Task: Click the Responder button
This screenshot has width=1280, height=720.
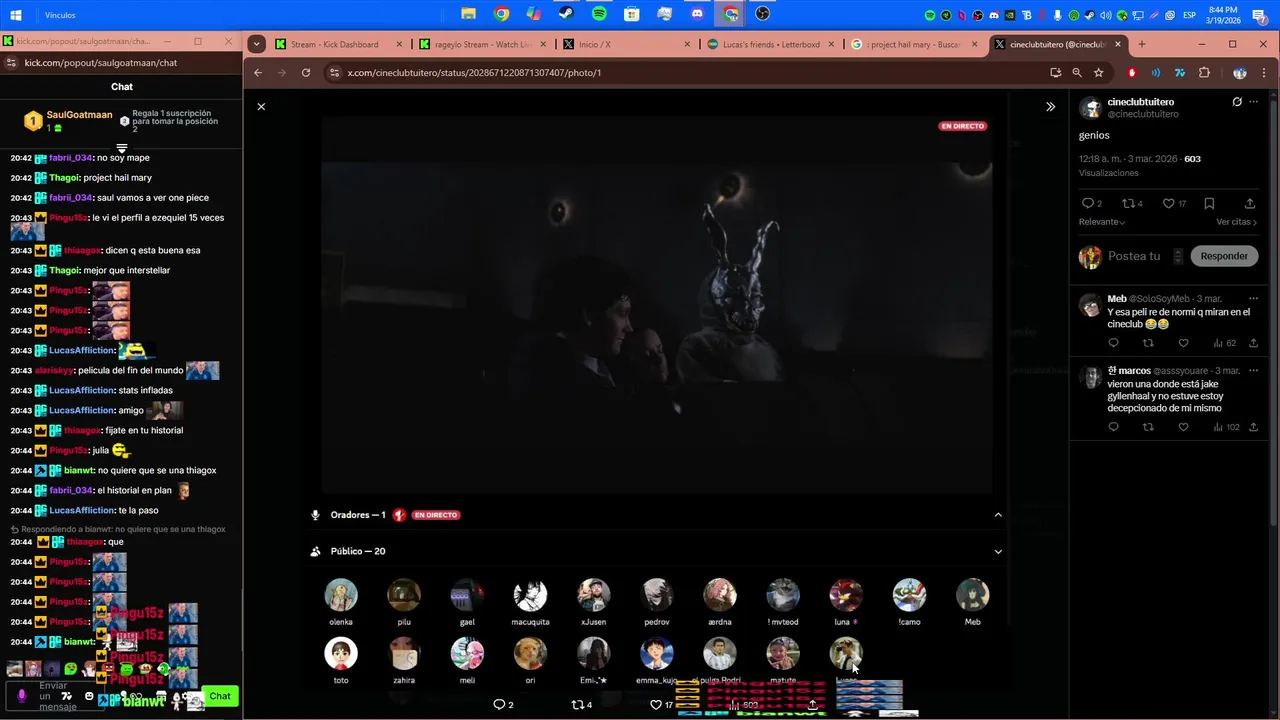Action: coord(1224,256)
